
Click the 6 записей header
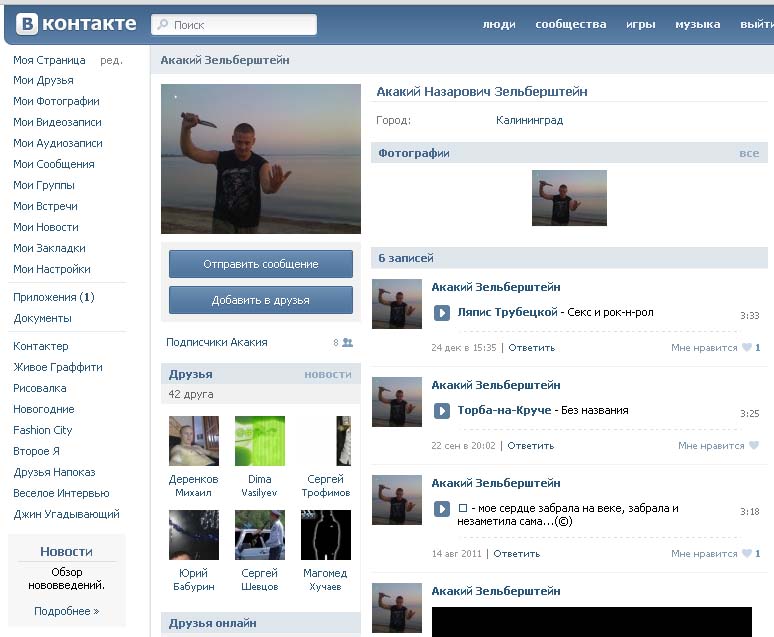tap(569, 258)
